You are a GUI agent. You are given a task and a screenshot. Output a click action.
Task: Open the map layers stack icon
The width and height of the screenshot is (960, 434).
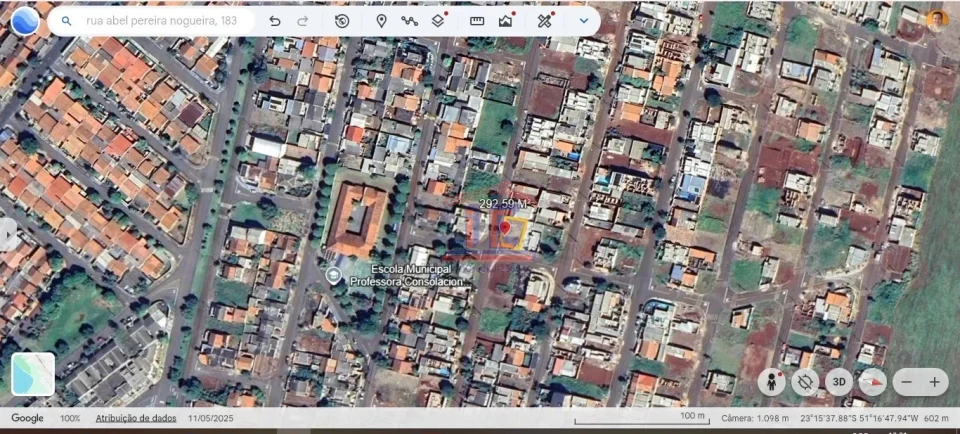click(438, 21)
